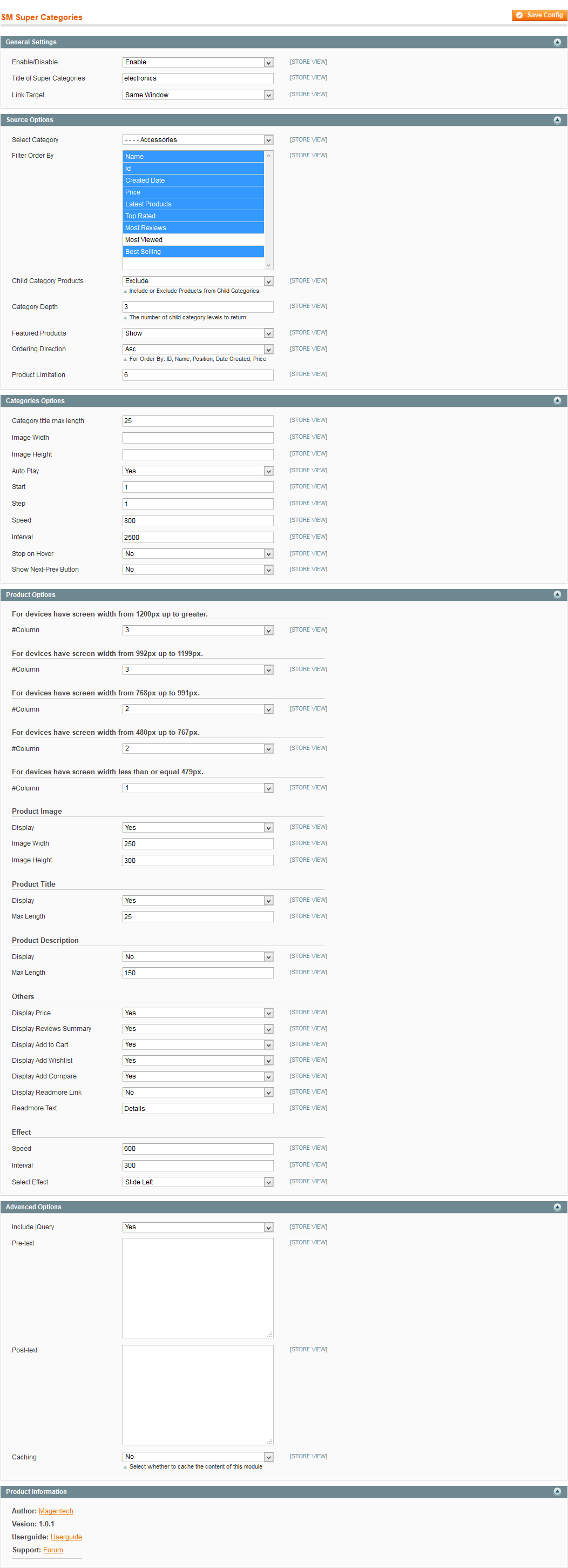Open the Include jQuery dropdown
This screenshot has height=1568, width=568.
198,1228
